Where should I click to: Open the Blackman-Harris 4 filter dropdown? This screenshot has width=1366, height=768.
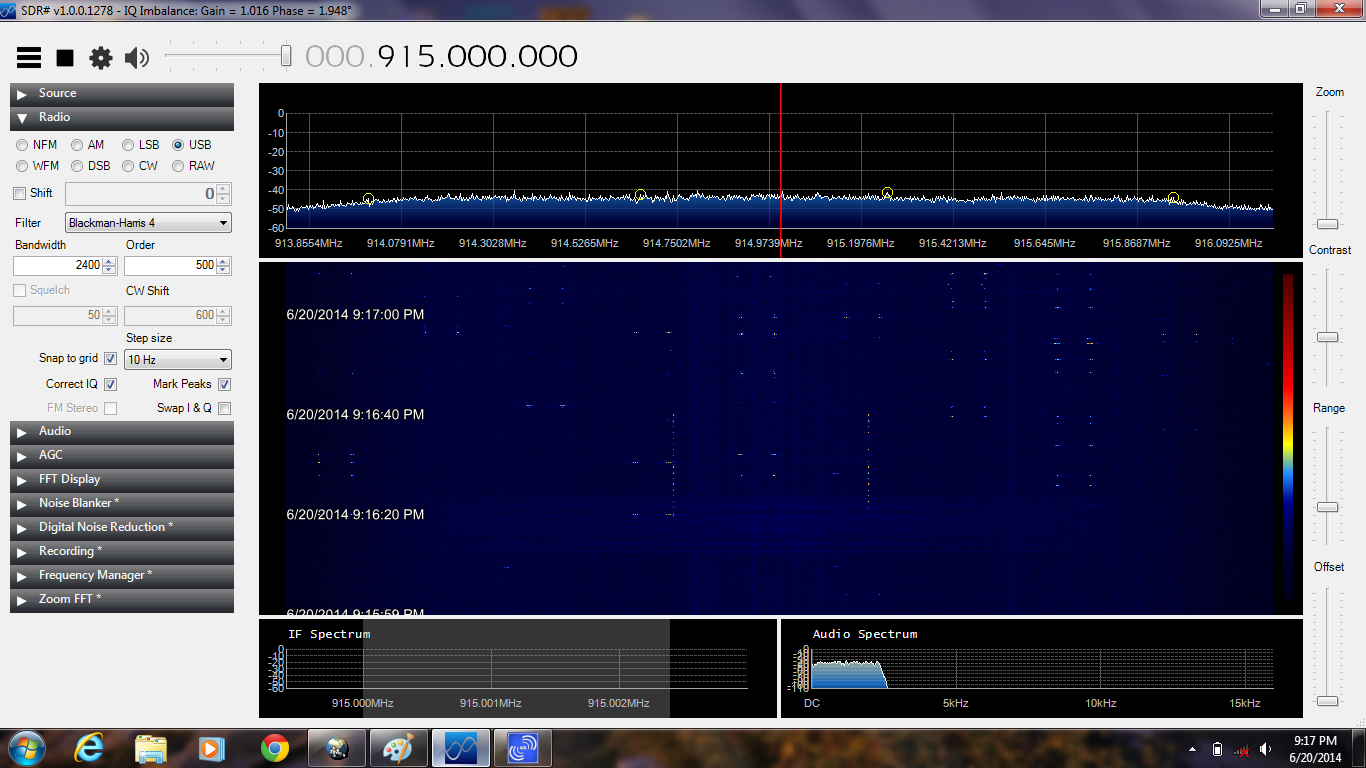coord(148,223)
